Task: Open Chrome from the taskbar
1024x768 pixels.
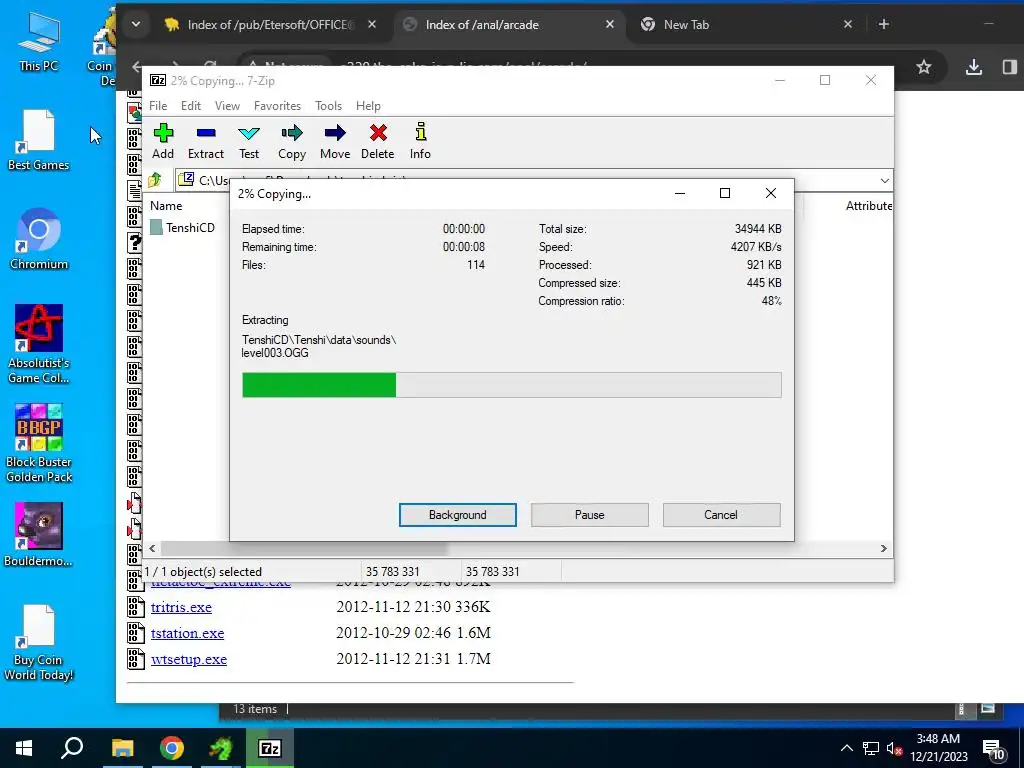Action: pyautogui.click(x=172, y=748)
